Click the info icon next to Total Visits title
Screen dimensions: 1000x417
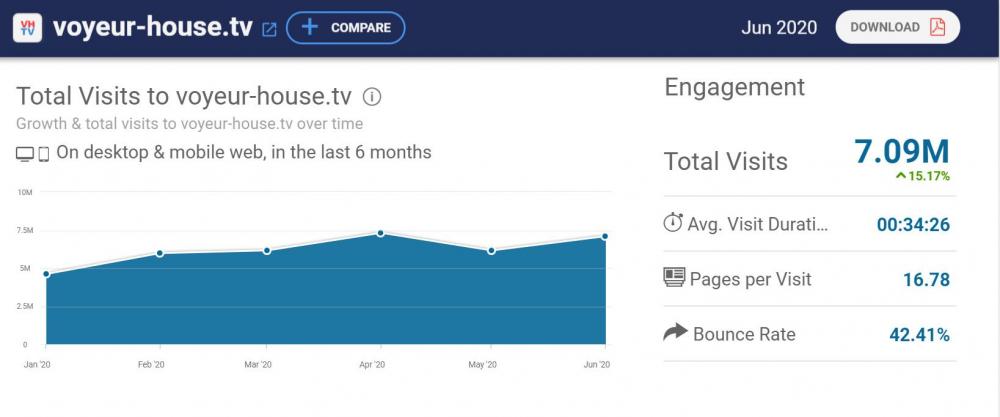click(372, 97)
